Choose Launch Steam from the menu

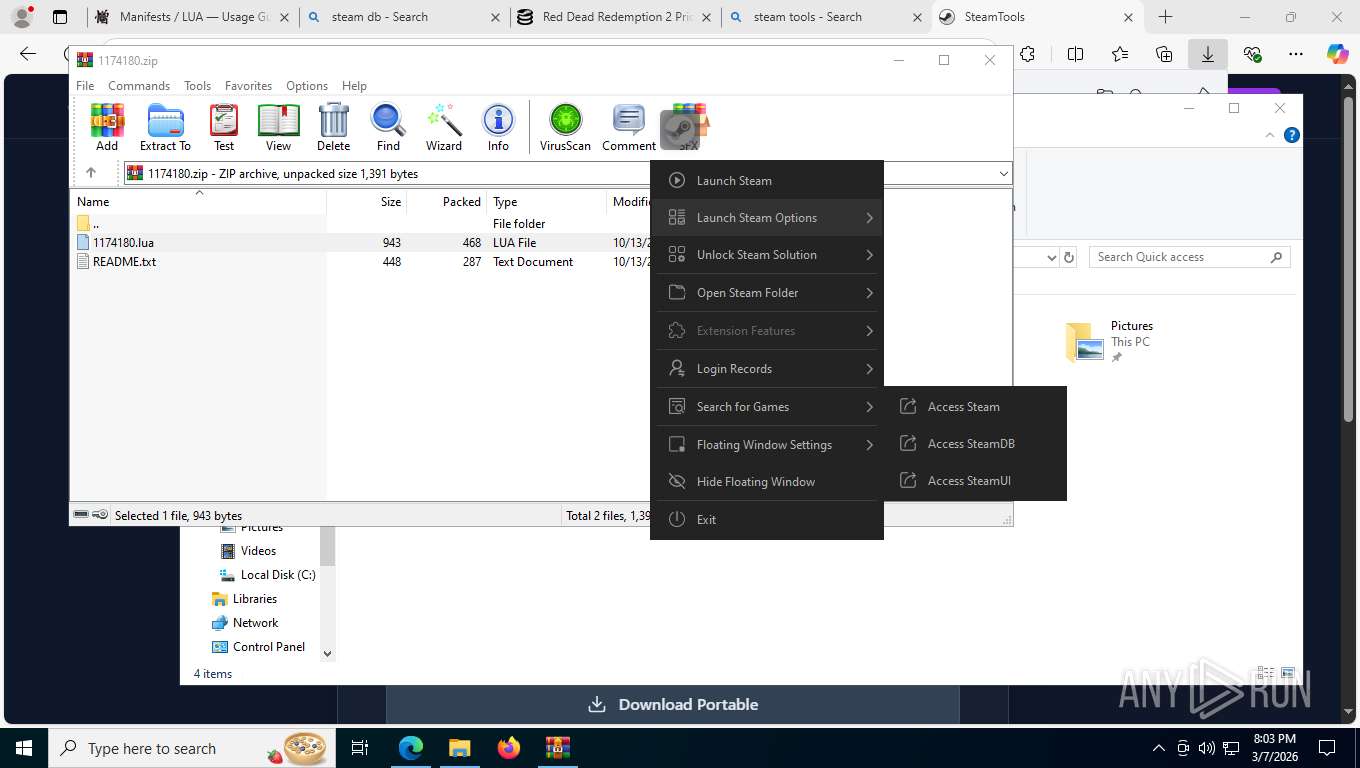coord(767,180)
